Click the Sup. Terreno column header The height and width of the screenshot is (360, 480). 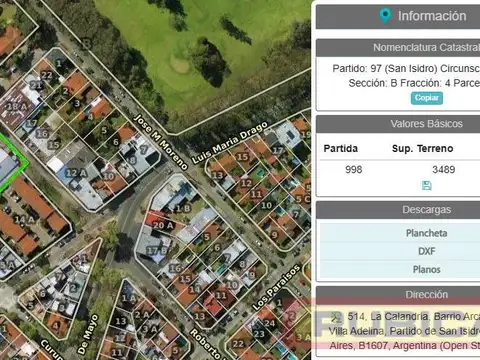[x=423, y=148]
